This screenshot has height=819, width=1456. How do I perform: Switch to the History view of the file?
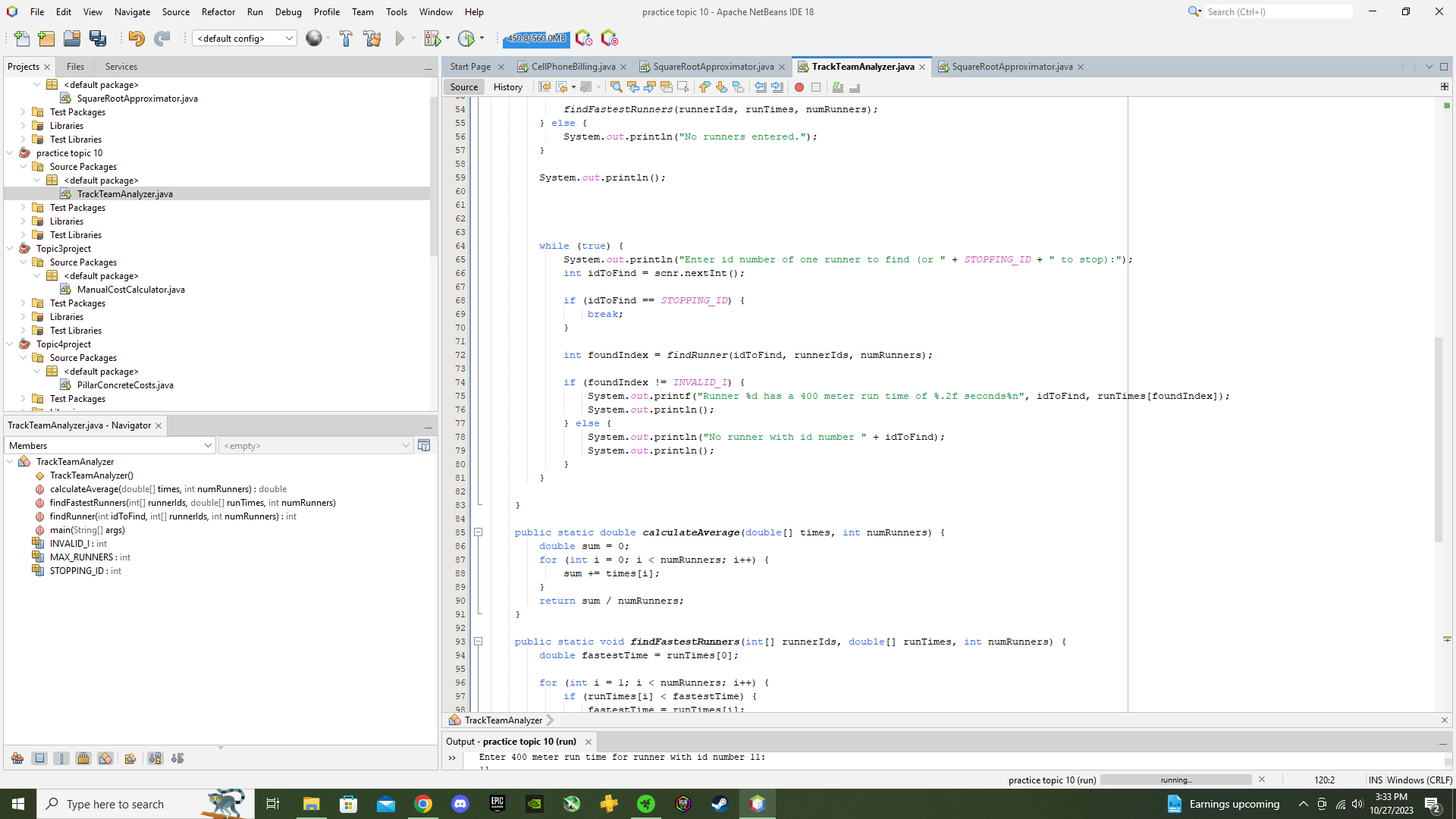coord(507,86)
